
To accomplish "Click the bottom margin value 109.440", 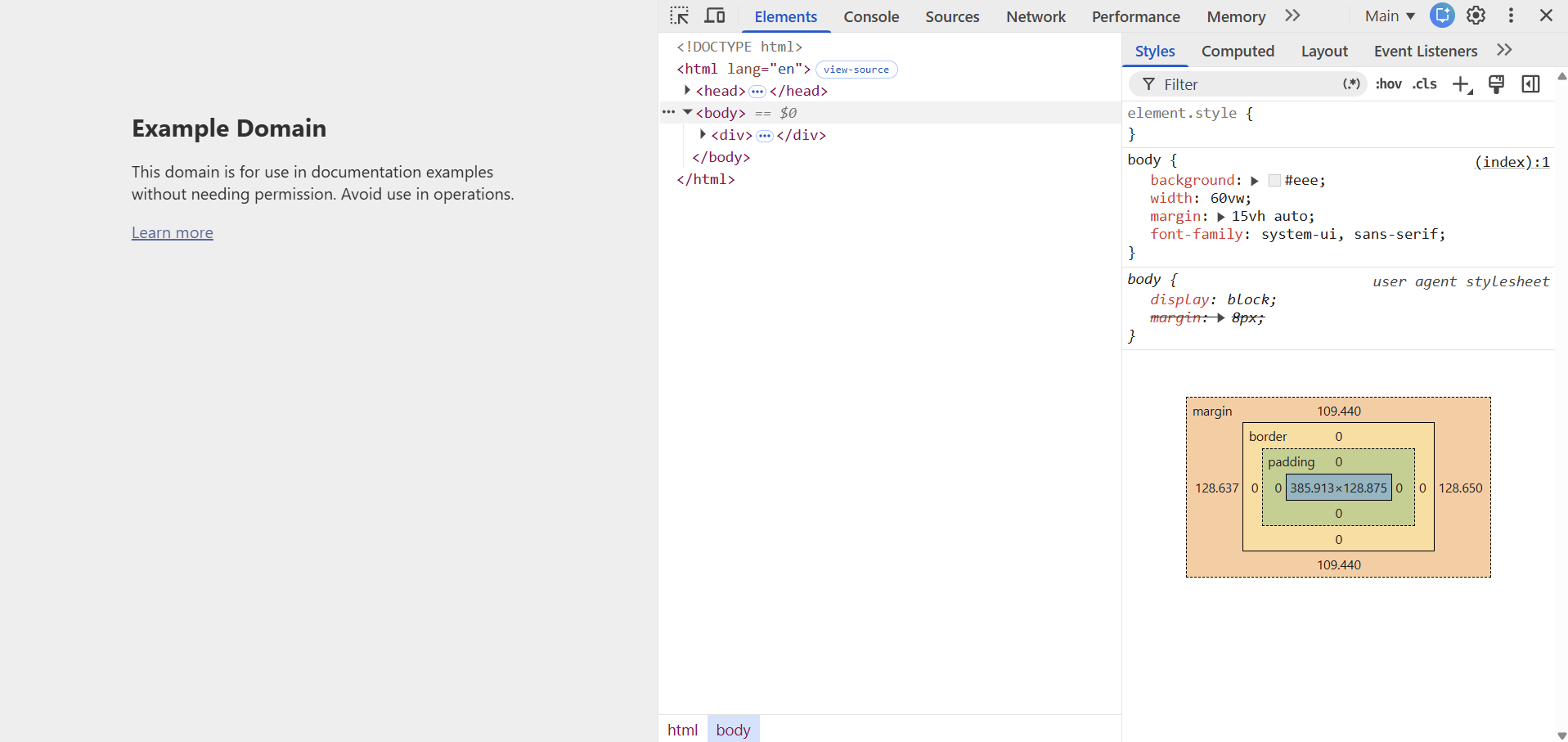I will click(1339, 564).
